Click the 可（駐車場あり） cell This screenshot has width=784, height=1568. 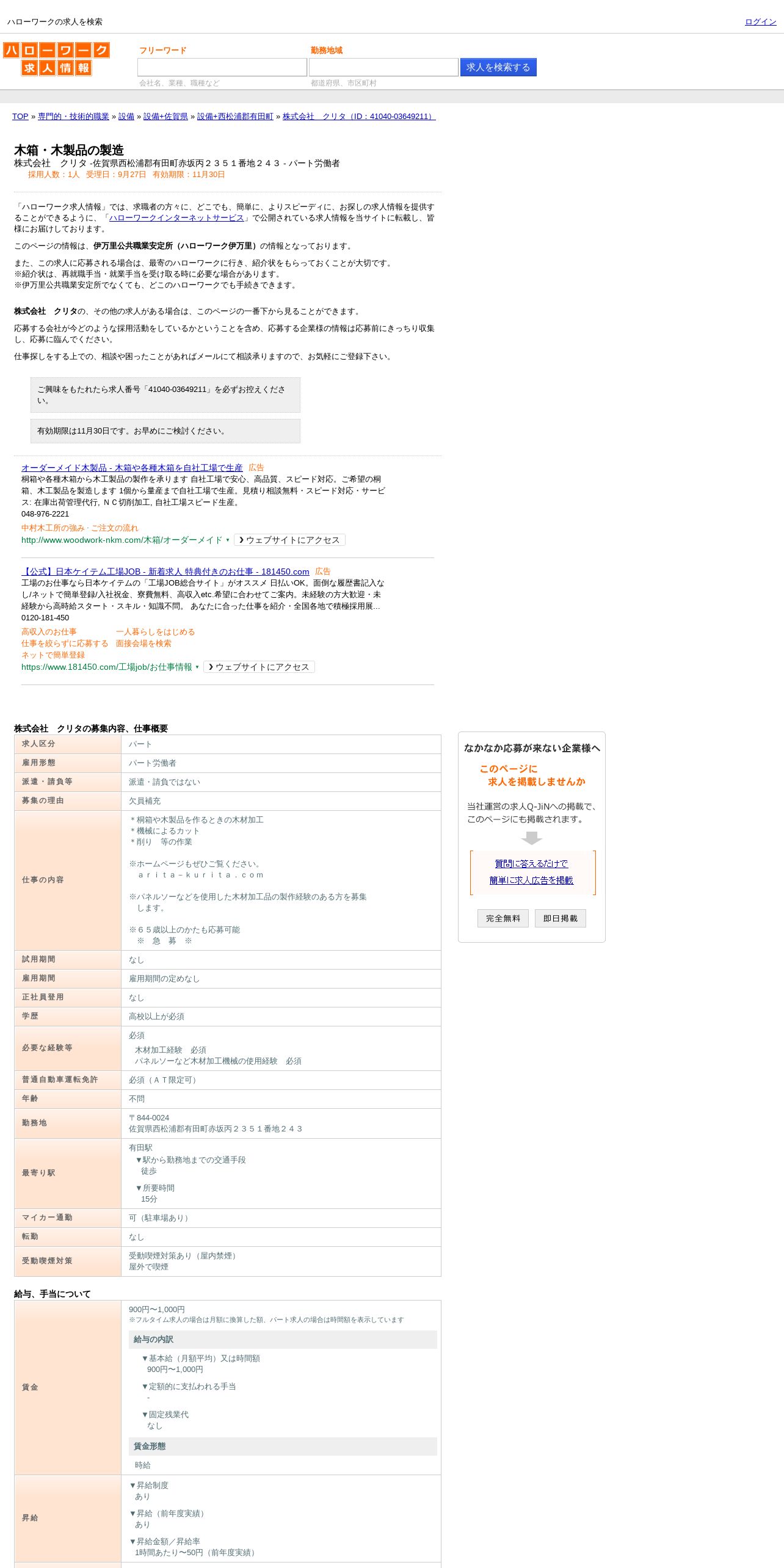[x=281, y=1218]
